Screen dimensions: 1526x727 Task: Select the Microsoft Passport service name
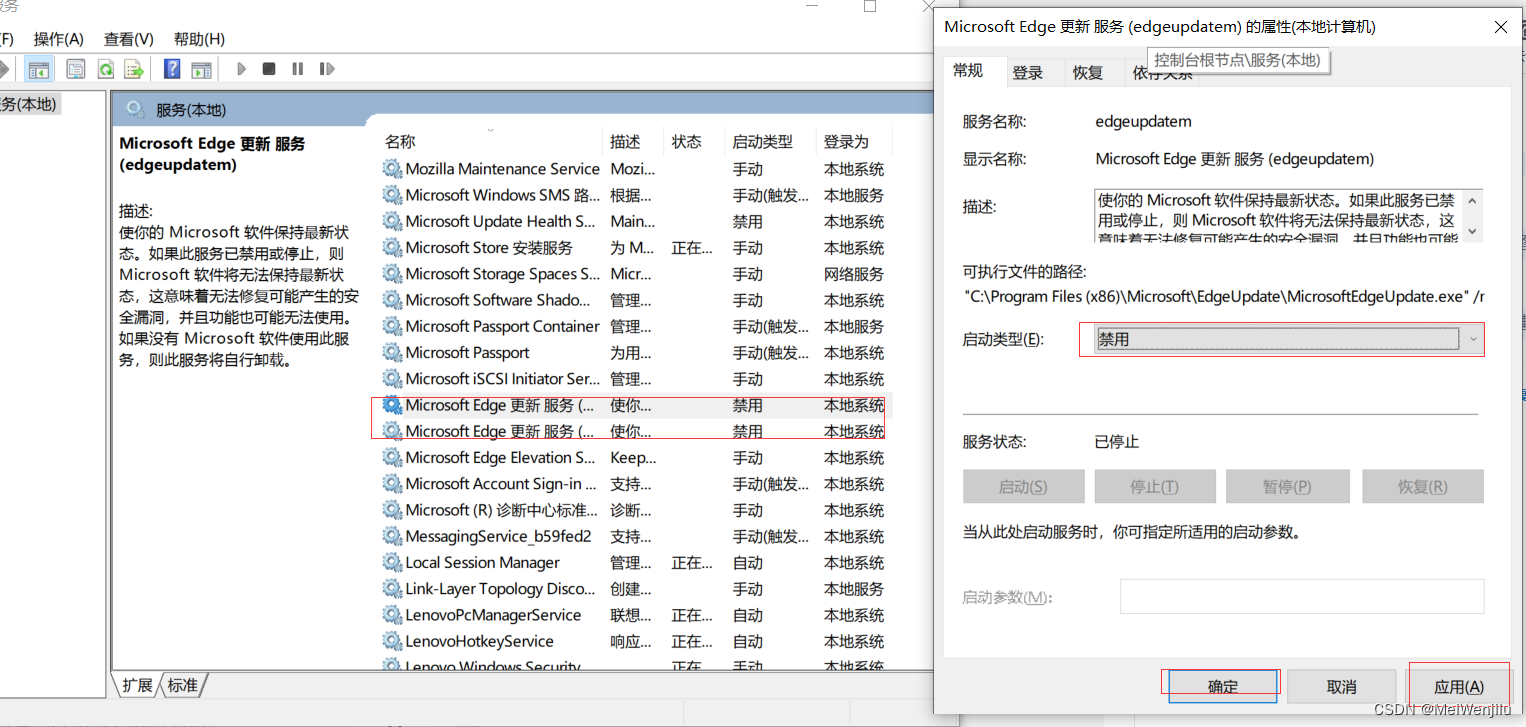click(x=467, y=352)
